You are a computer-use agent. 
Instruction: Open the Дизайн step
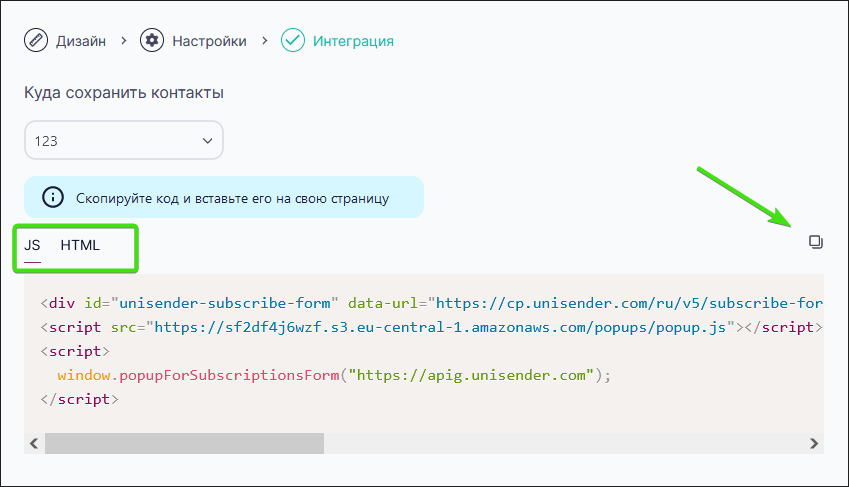click(81, 41)
